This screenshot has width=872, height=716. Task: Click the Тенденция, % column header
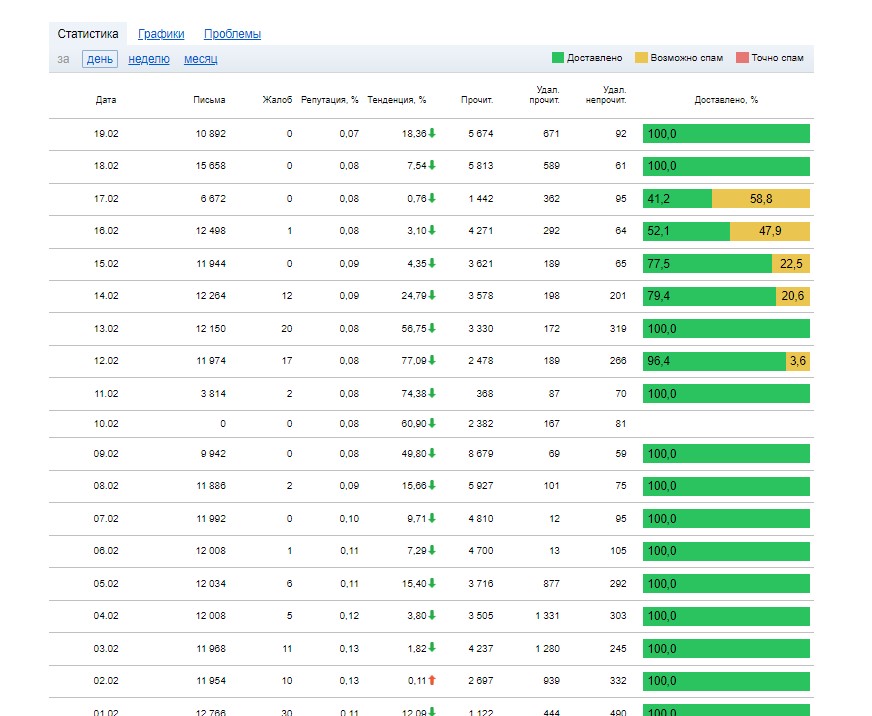397,100
